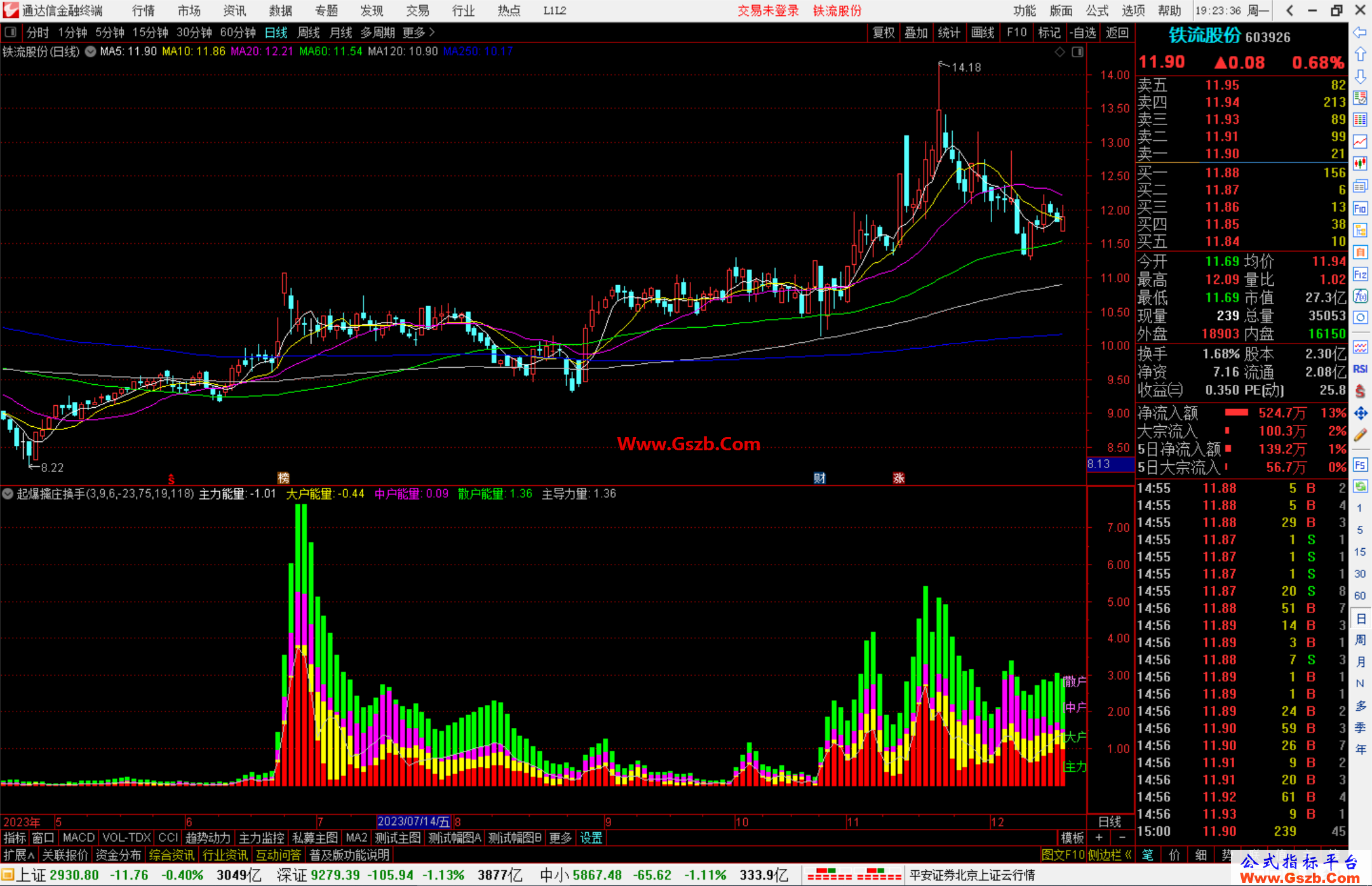
Task: Switch to the 日线 daily tab
Action: (276, 32)
